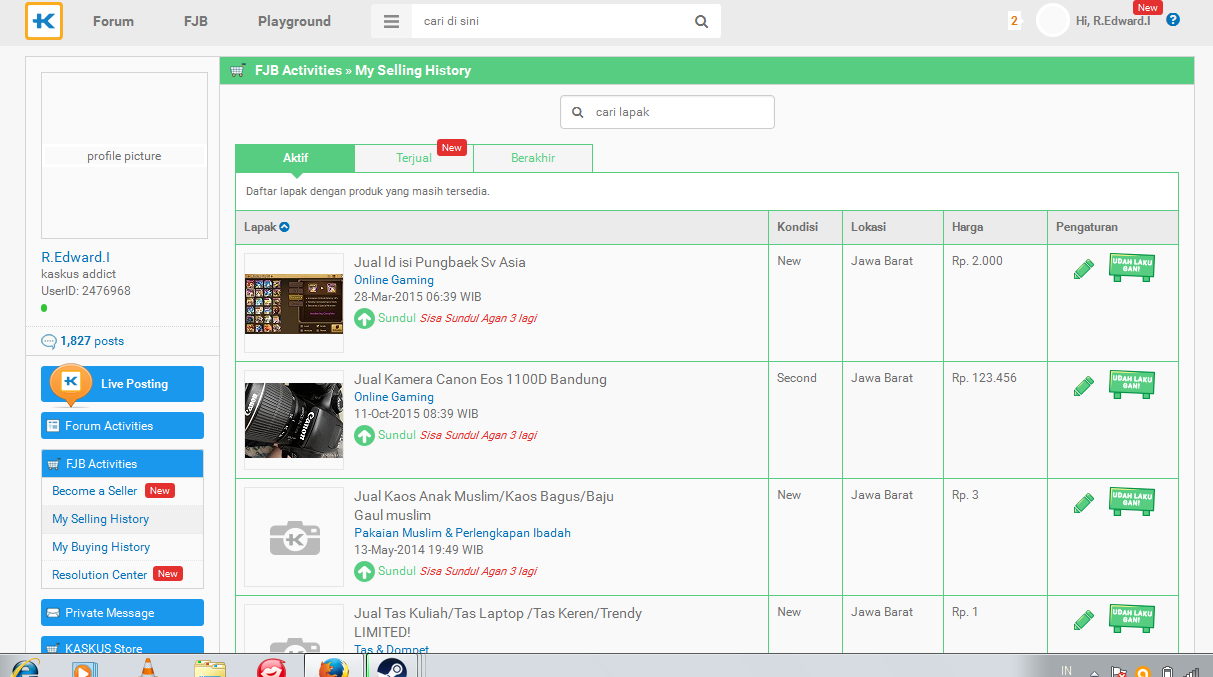Sort listings by the Lapak column arrow
The height and width of the screenshot is (677, 1213).
[284, 227]
